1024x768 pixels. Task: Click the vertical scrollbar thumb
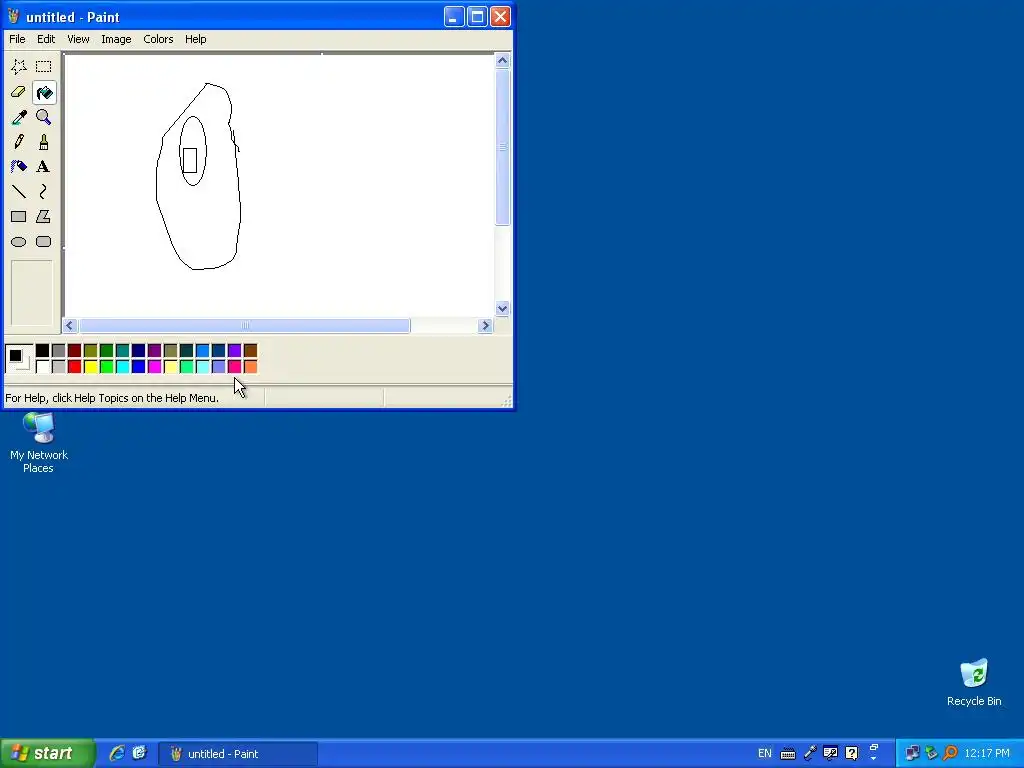point(502,147)
